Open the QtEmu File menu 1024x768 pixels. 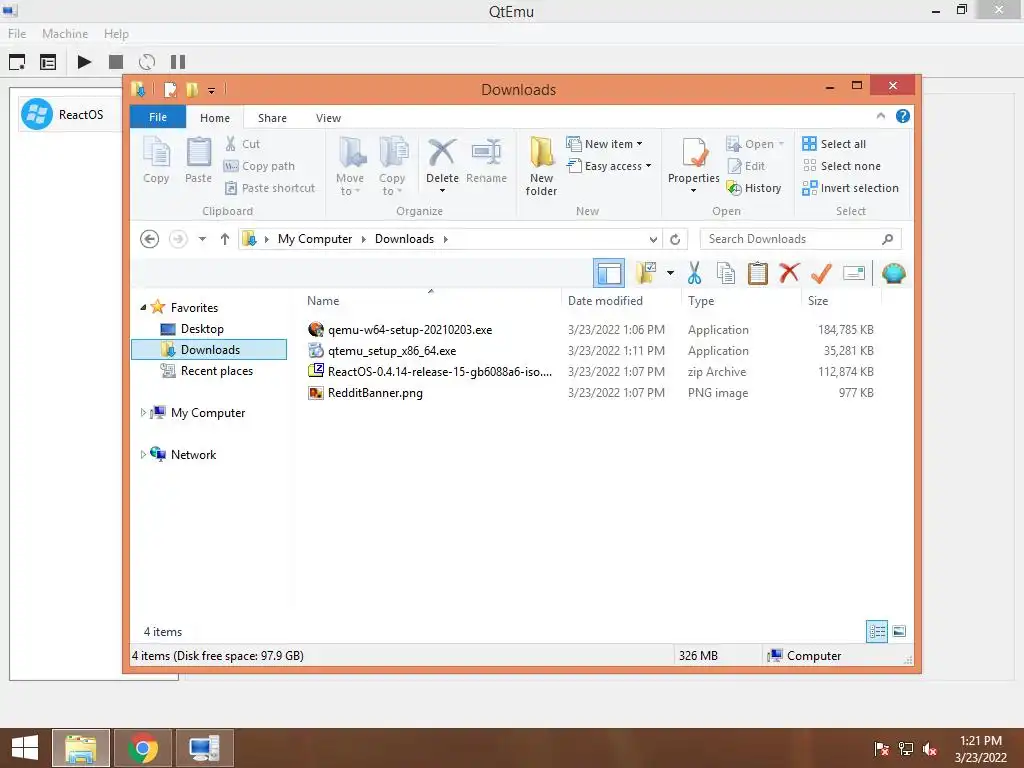(x=17, y=33)
